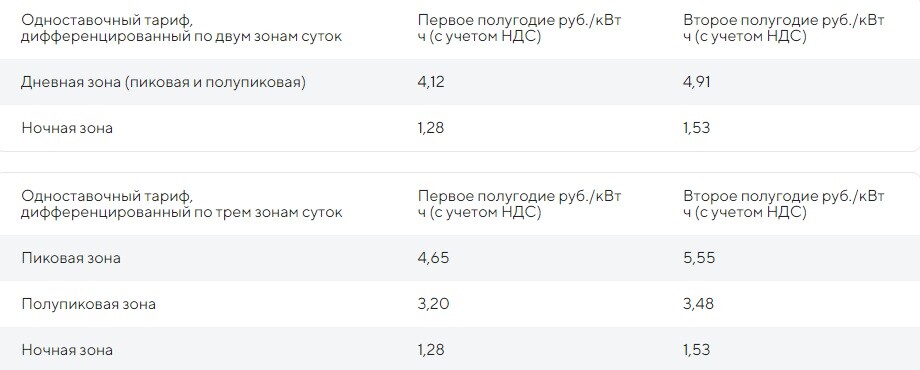This screenshot has width=920, height=370.
Task: Click peak zone second half-year value 5,55
Action: (699, 258)
